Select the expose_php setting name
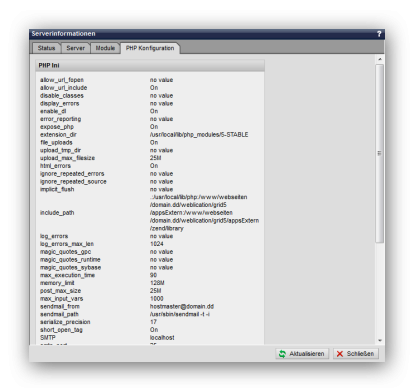 (x=57, y=127)
